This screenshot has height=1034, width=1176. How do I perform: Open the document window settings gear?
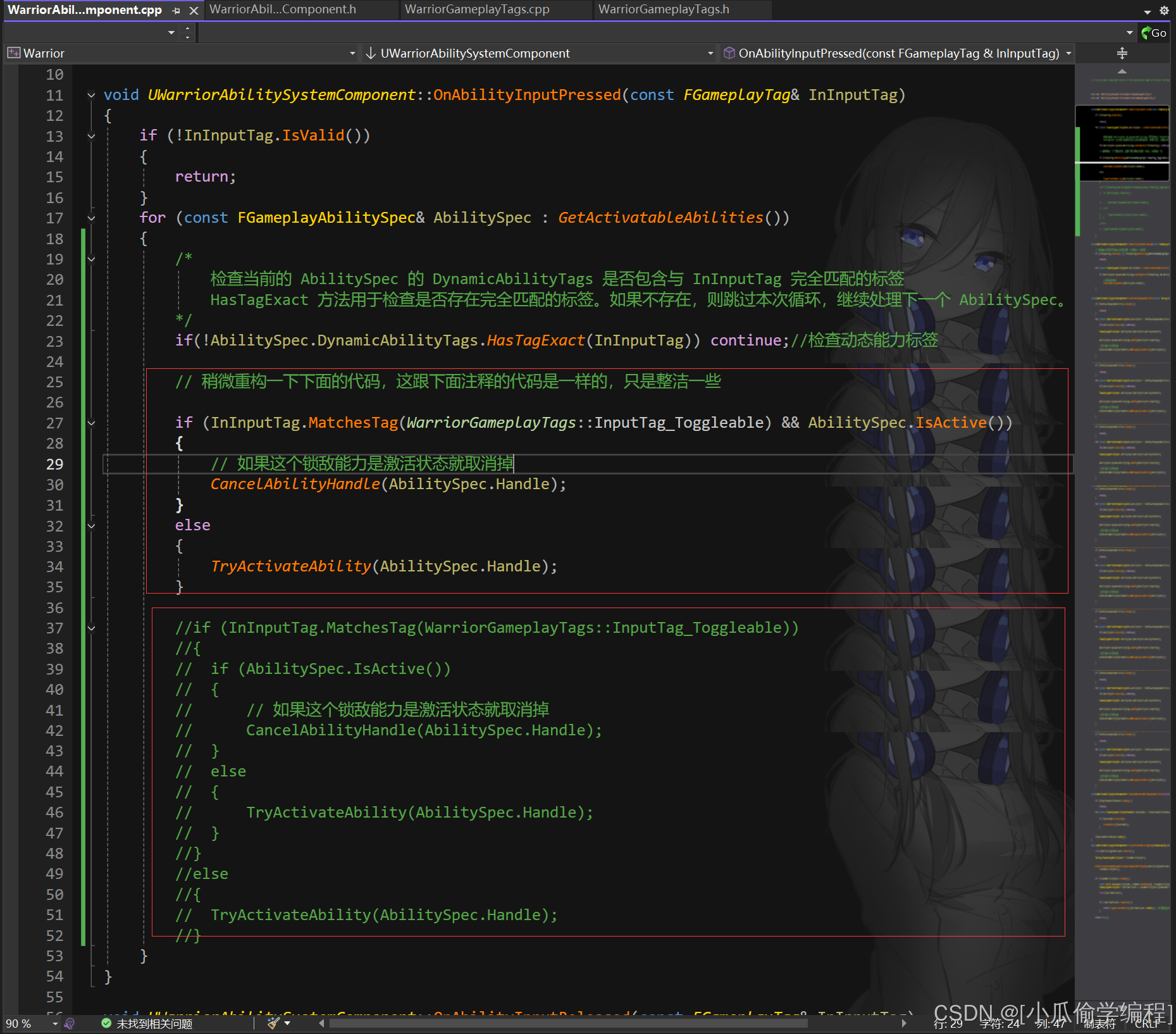[x=1164, y=10]
